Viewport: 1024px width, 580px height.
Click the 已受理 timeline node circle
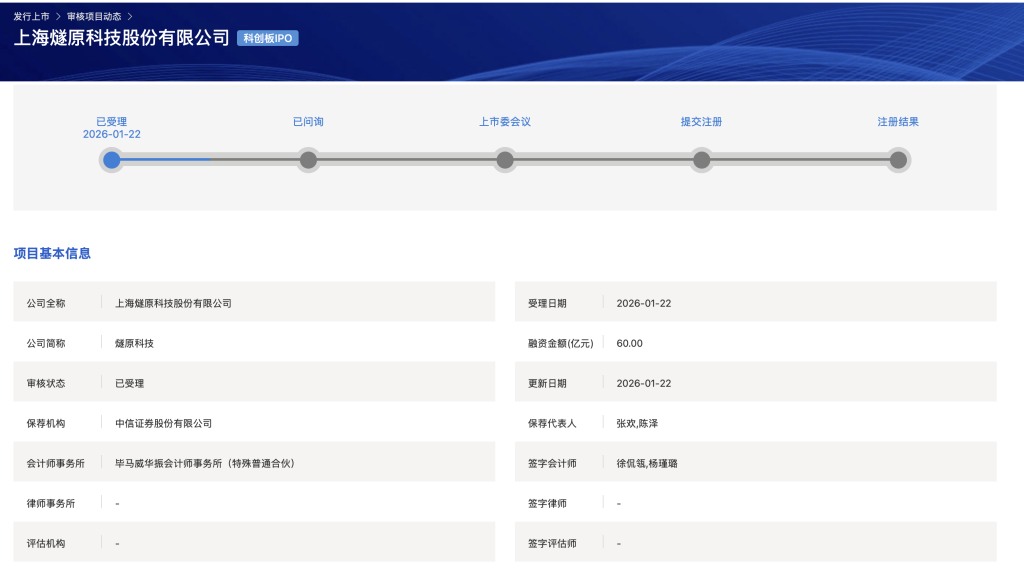point(112,158)
